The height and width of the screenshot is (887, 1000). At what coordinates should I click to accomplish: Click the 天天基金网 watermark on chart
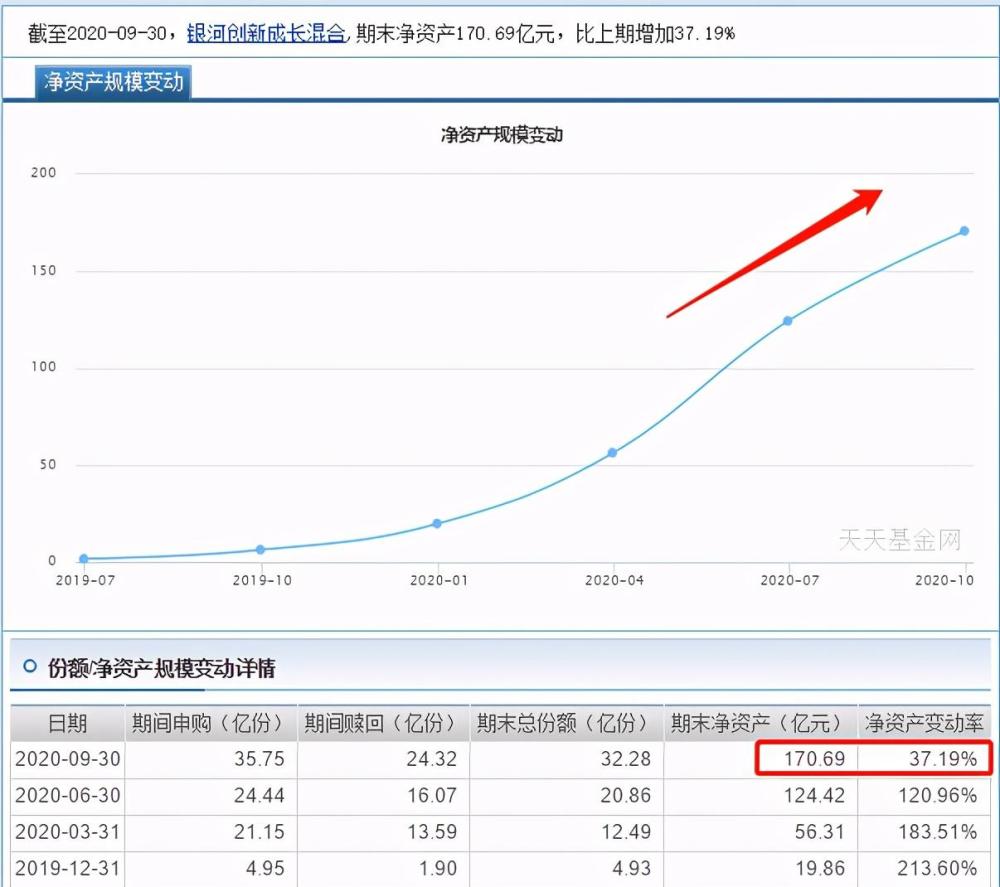(899, 540)
